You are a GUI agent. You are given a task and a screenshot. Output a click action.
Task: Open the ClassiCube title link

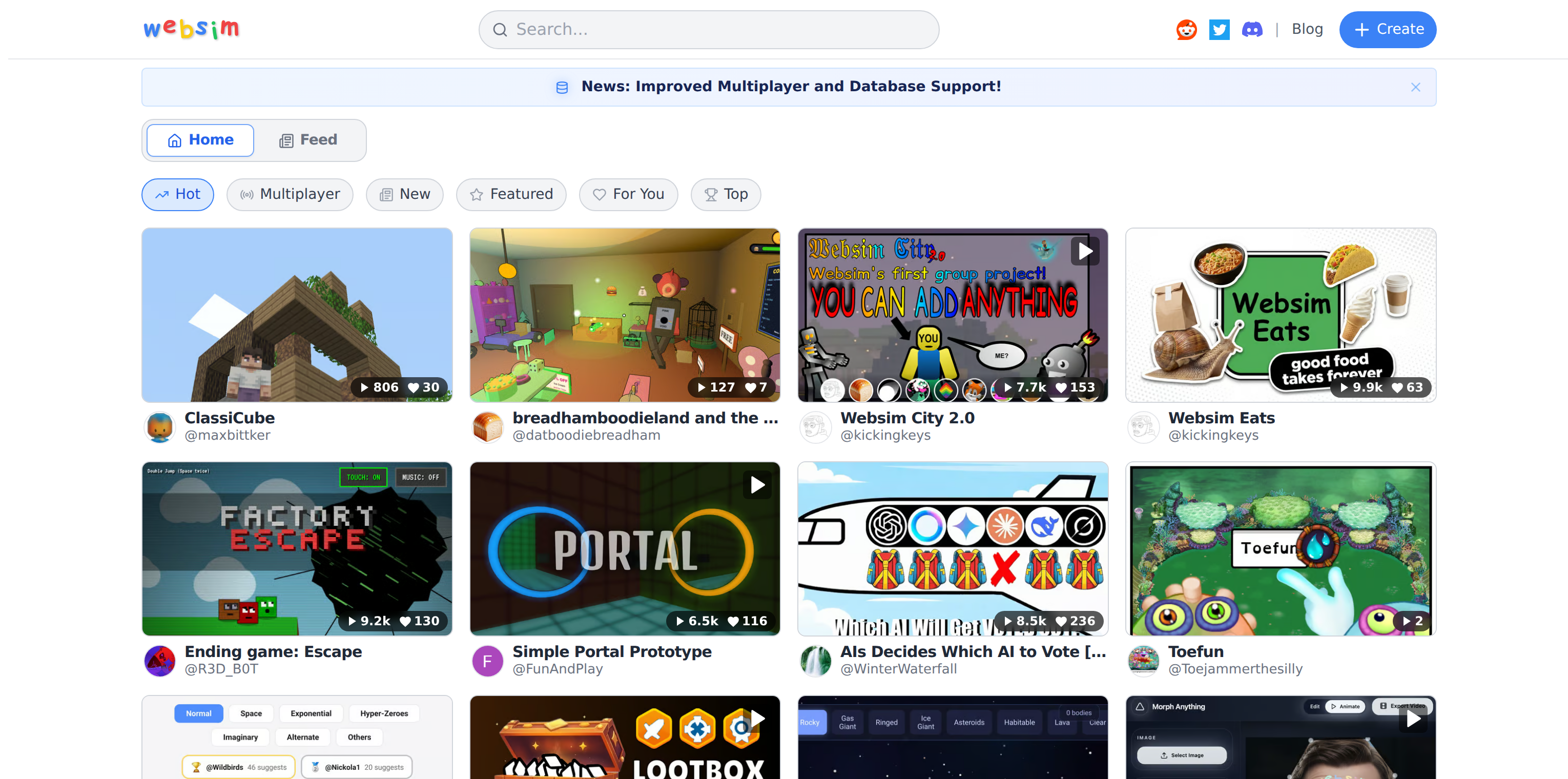(x=230, y=418)
